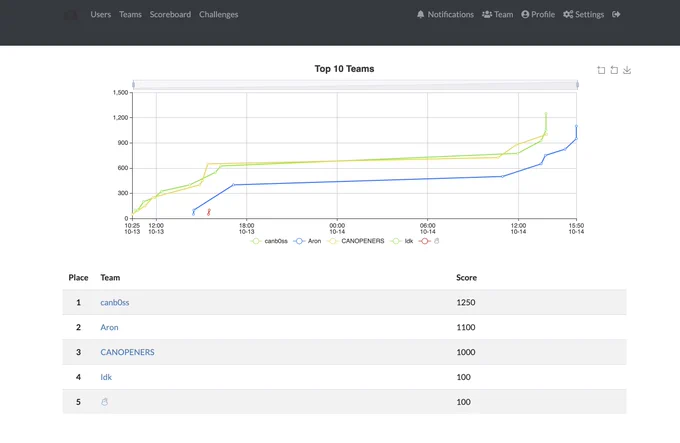Toggle CANOPENERS series in chart legend
Image resolution: width=680 pixels, height=443 pixels.
pyautogui.click(x=356, y=241)
